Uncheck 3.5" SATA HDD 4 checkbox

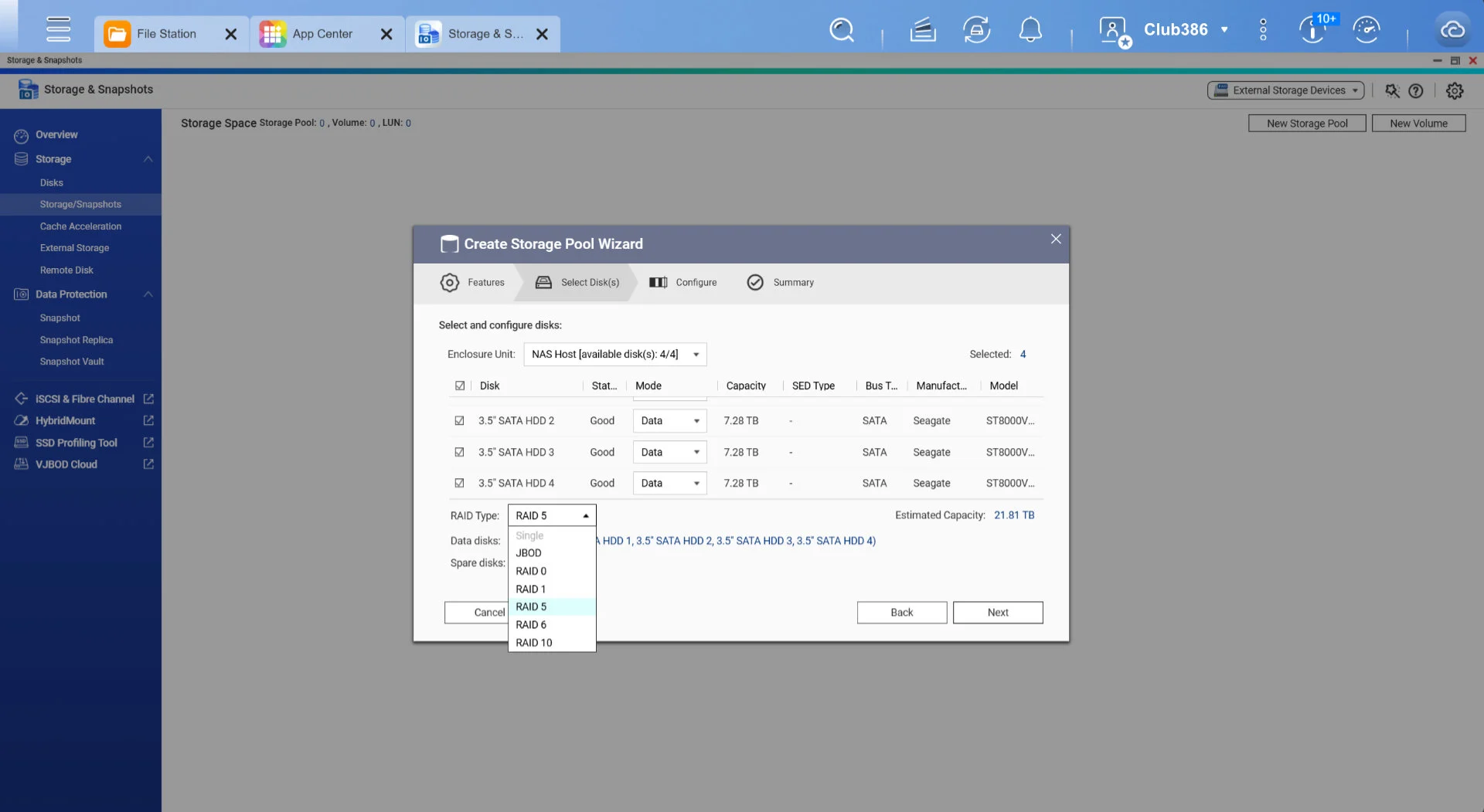pos(459,483)
